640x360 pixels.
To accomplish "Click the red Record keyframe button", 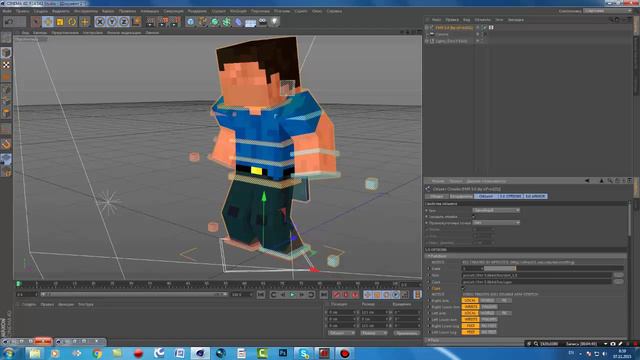I will coord(336,294).
